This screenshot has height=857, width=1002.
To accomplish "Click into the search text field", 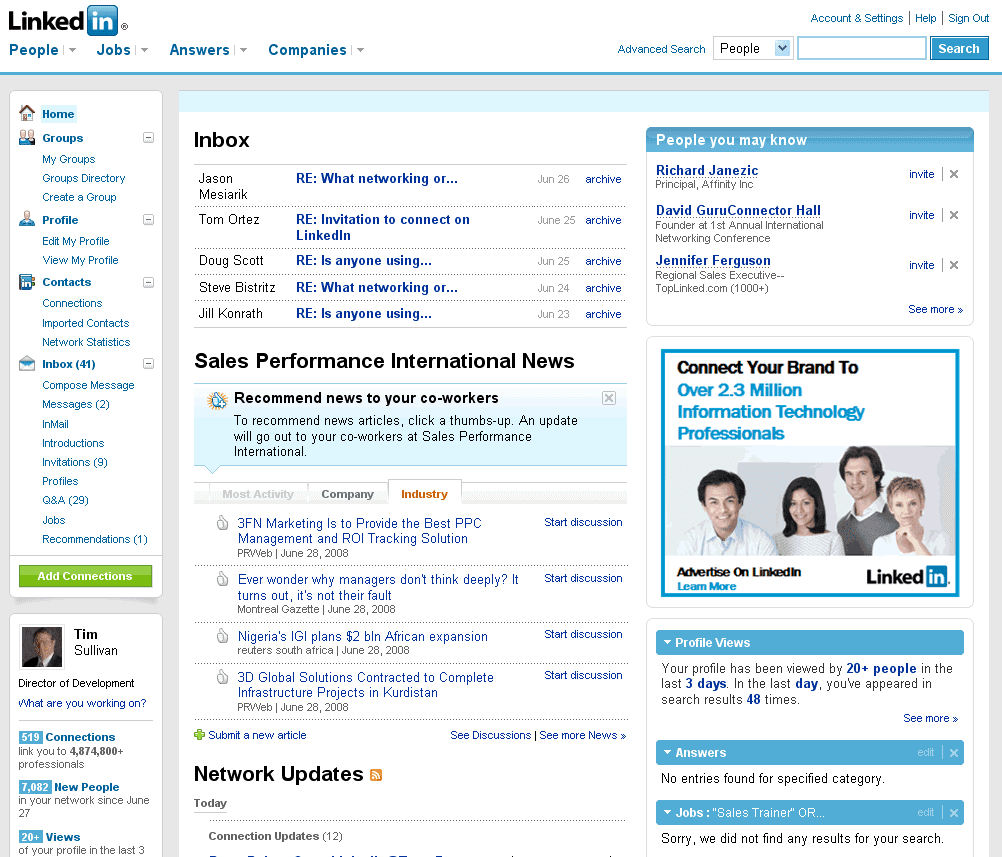I will tap(861, 48).
